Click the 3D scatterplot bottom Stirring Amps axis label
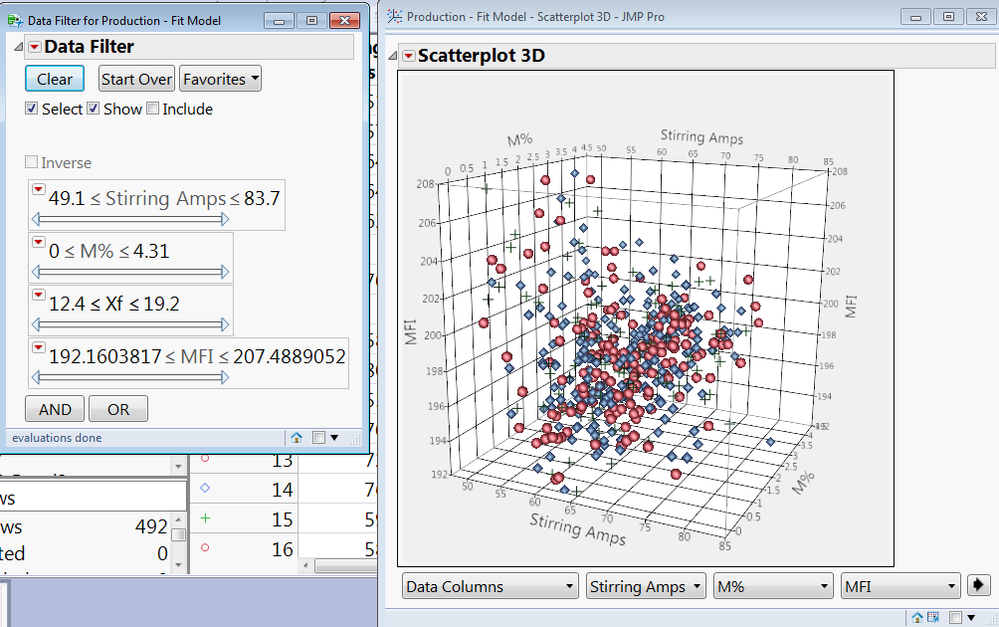 point(578,530)
